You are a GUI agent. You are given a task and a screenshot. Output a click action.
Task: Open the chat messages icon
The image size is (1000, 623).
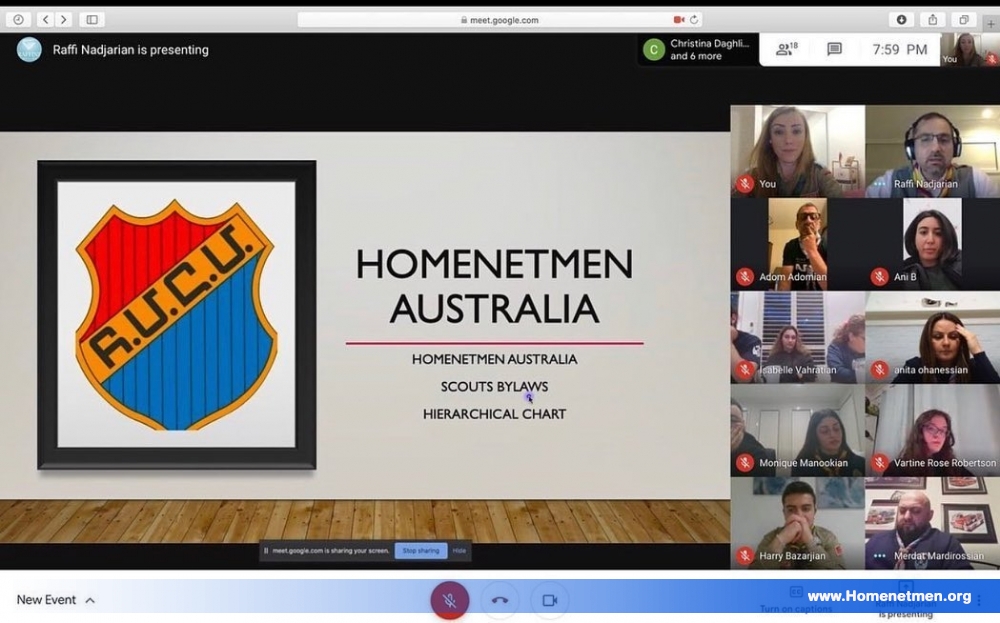coord(834,49)
